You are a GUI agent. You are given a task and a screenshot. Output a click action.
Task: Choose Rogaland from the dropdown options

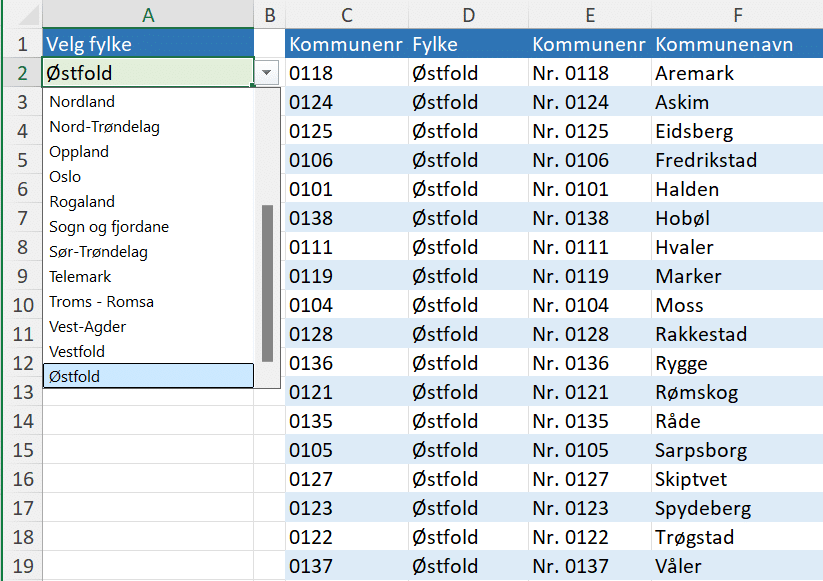click(82, 202)
